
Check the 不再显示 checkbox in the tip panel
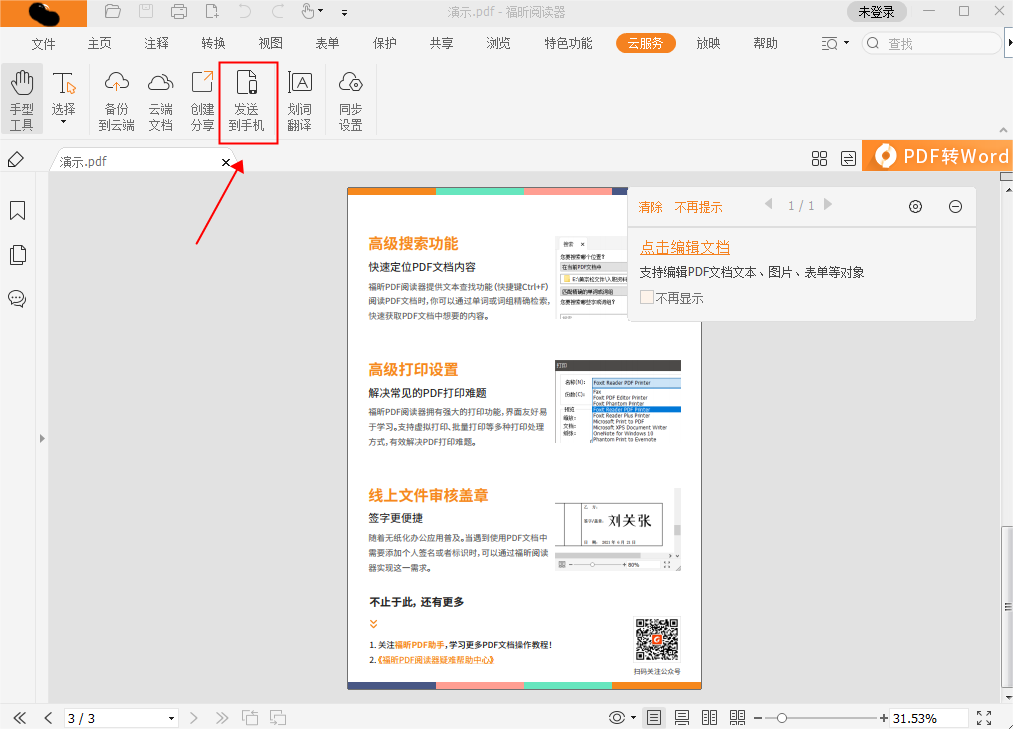click(645, 297)
